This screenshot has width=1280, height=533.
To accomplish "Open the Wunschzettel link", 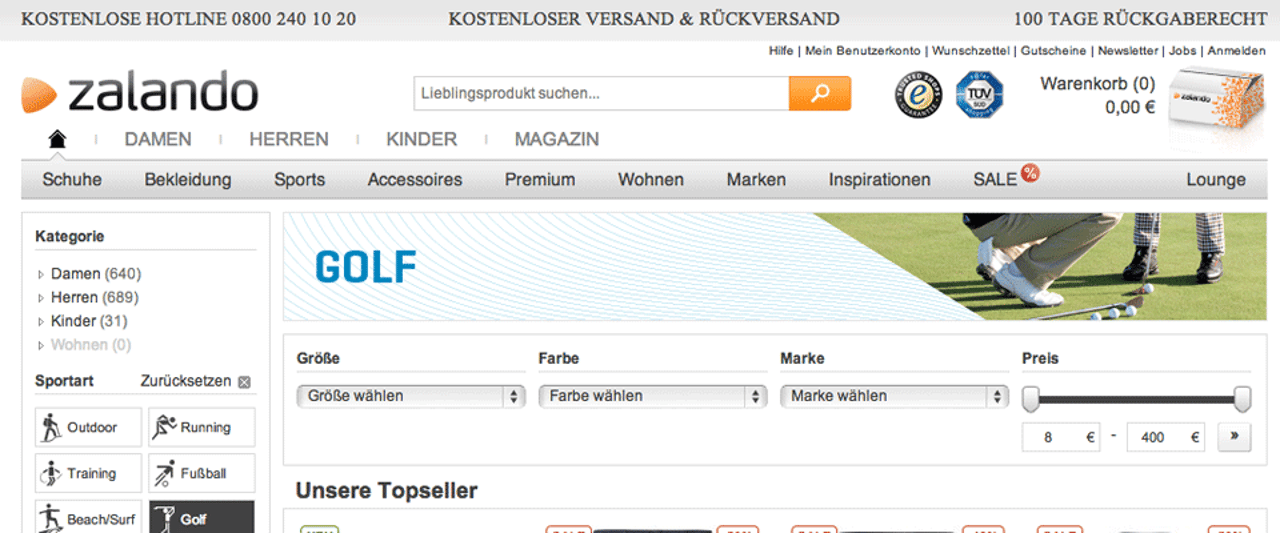I will click(971, 50).
